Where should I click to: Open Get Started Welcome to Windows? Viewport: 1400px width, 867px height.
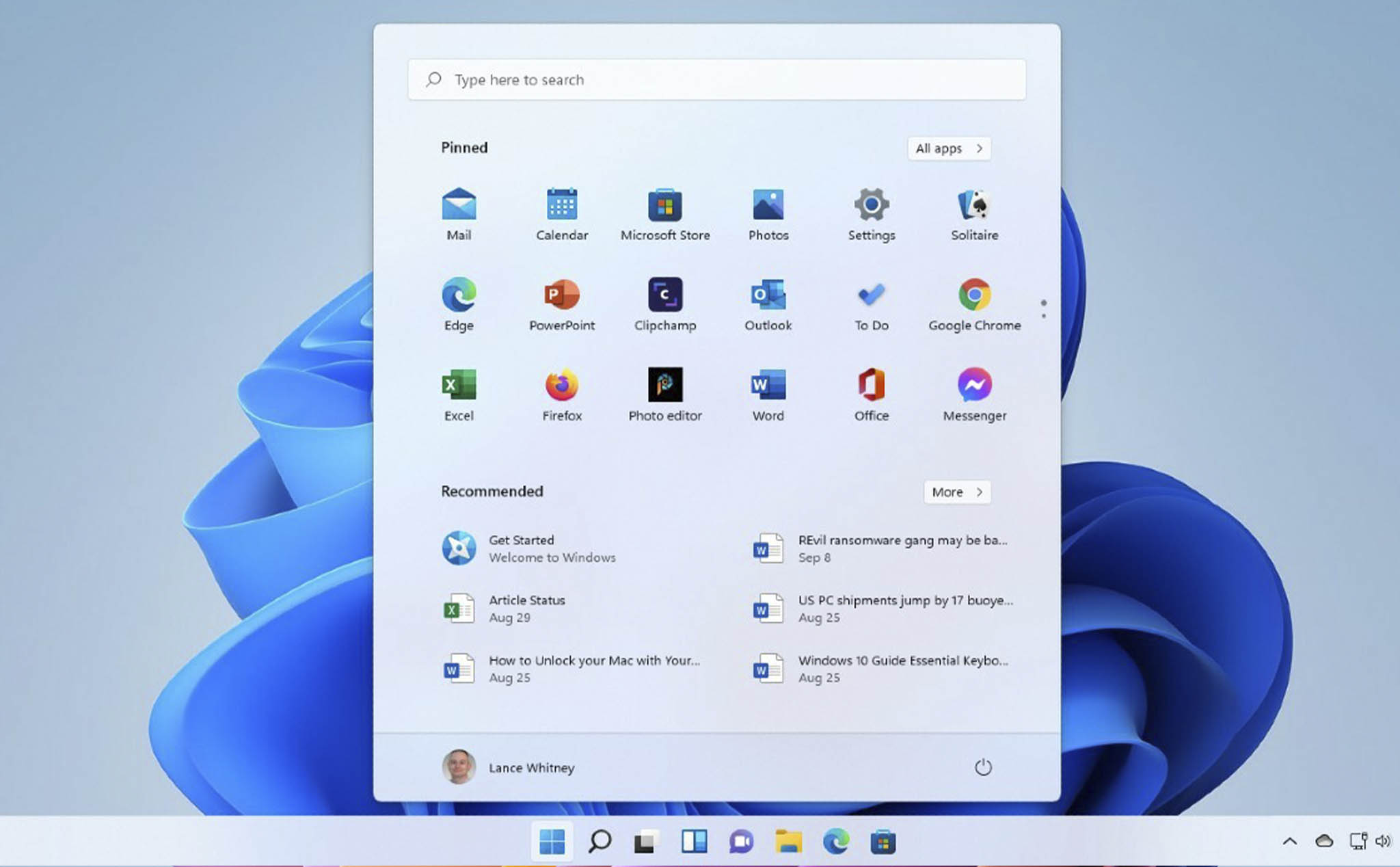529,548
